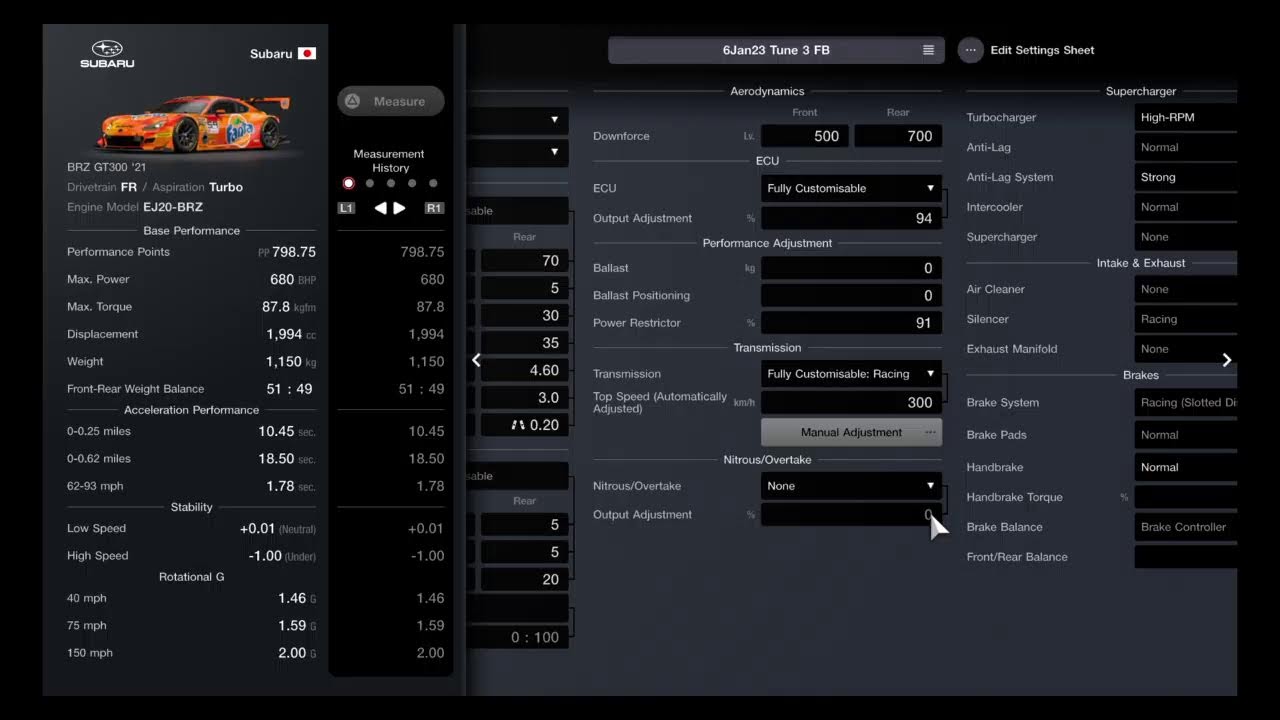Viewport: 1280px width, 720px height.
Task: Click the L1 shoulder button icon
Action: [346, 208]
